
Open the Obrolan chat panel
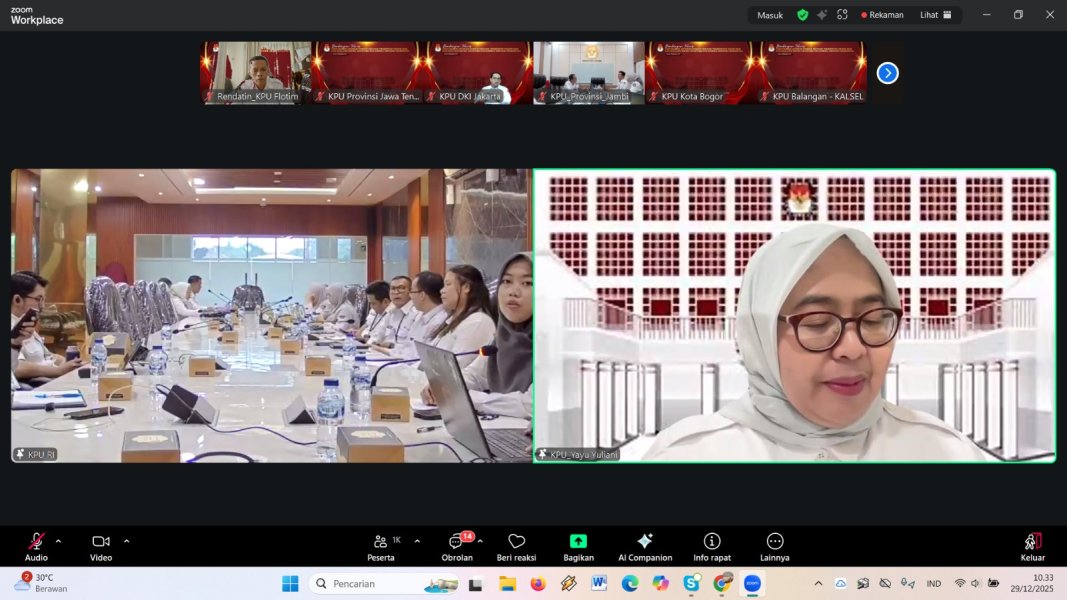coord(457,543)
